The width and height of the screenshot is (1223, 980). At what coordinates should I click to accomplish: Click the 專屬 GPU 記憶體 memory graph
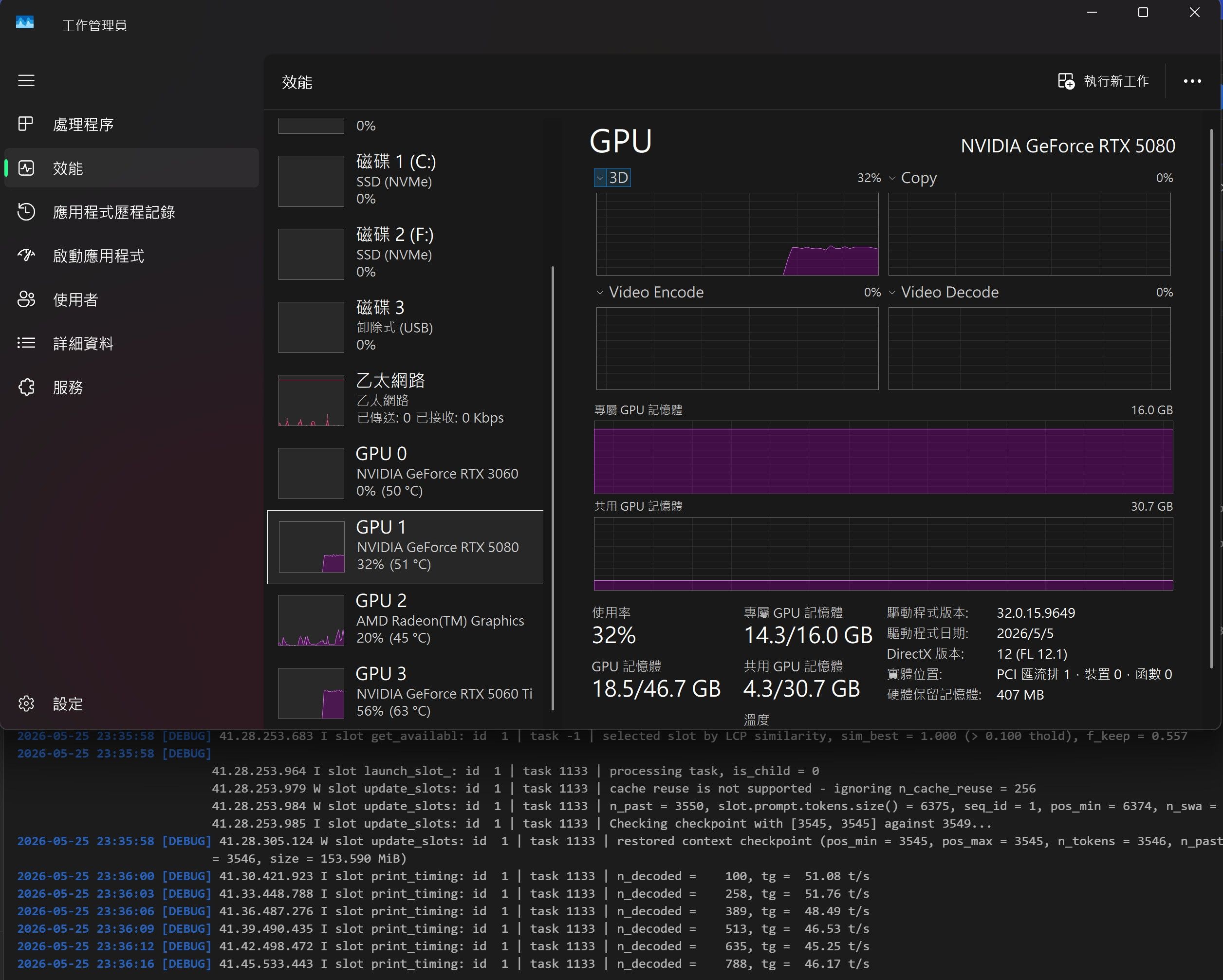(x=883, y=457)
